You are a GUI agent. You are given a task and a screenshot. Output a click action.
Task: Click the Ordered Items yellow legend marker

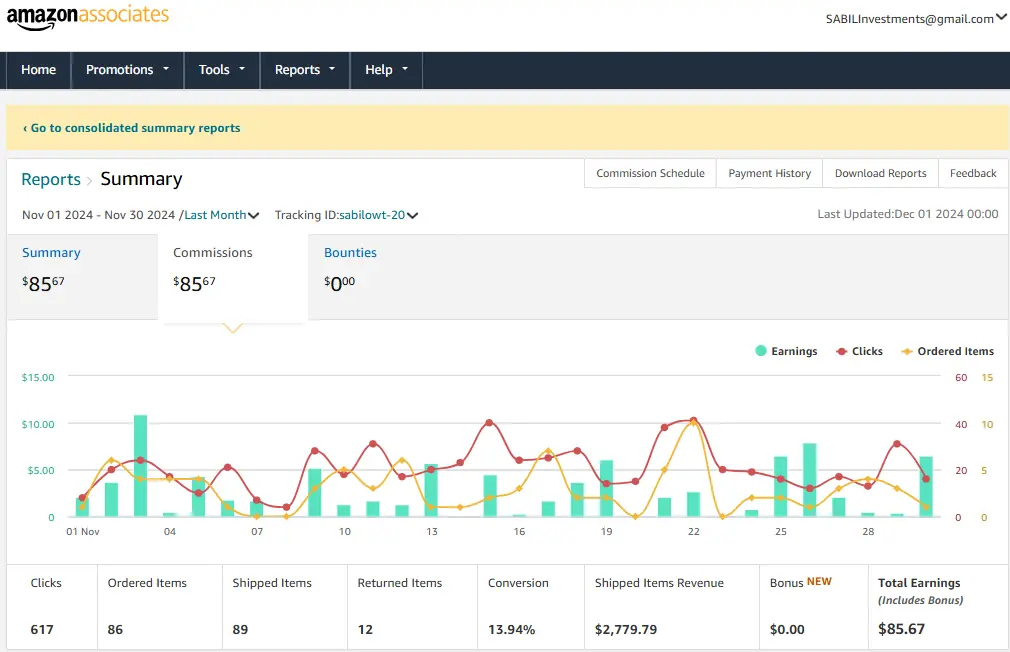907,351
